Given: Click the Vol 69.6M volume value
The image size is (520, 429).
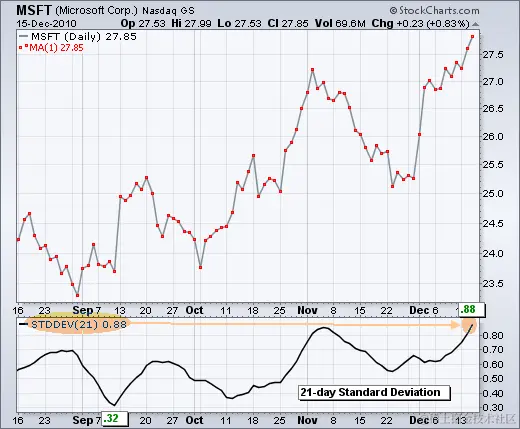Looking at the screenshot, I should click(340, 23).
